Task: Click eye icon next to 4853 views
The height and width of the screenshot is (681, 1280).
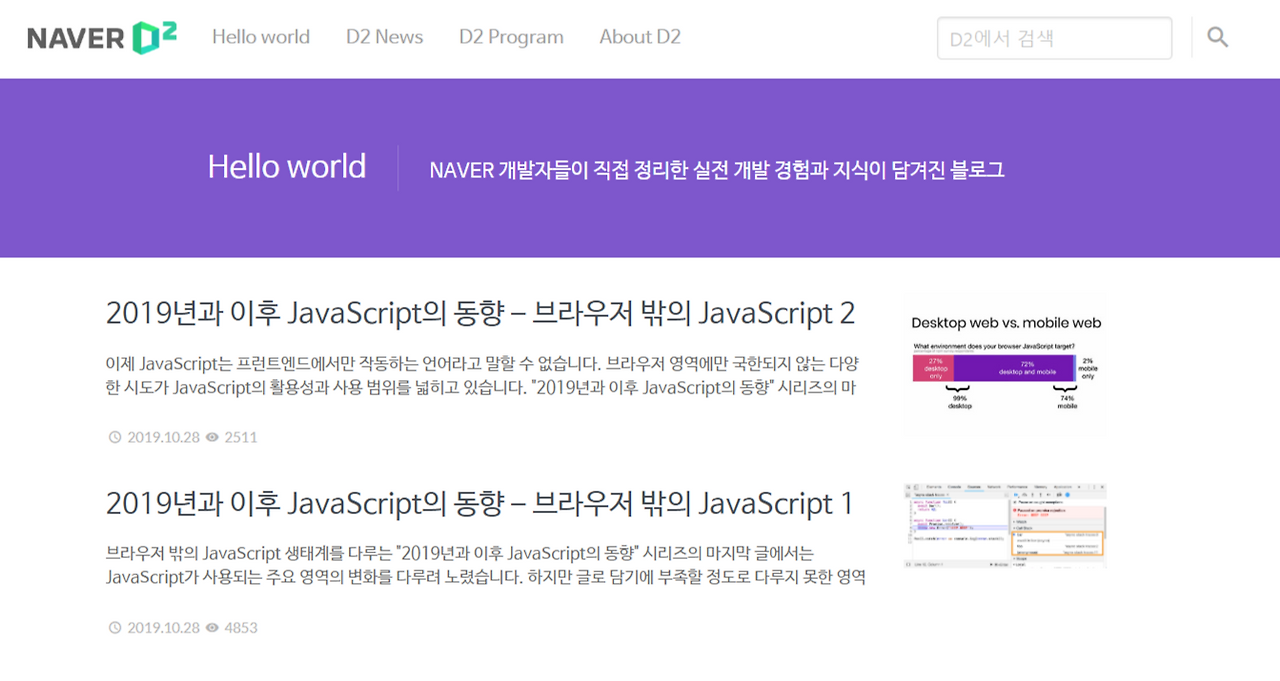Action: [x=212, y=628]
